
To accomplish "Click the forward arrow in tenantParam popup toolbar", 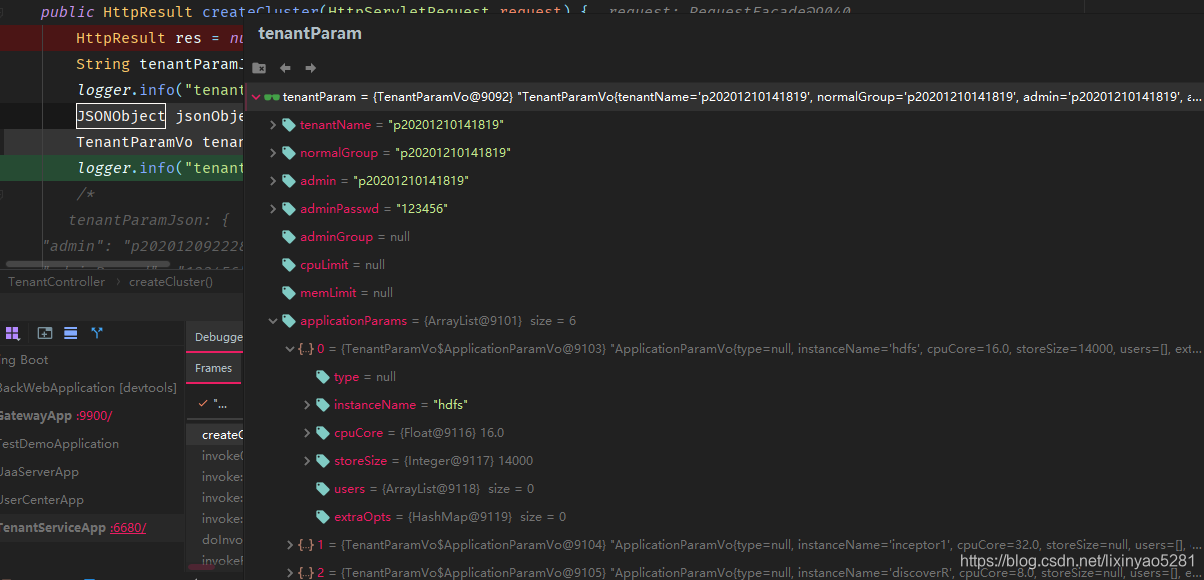I will [311, 67].
